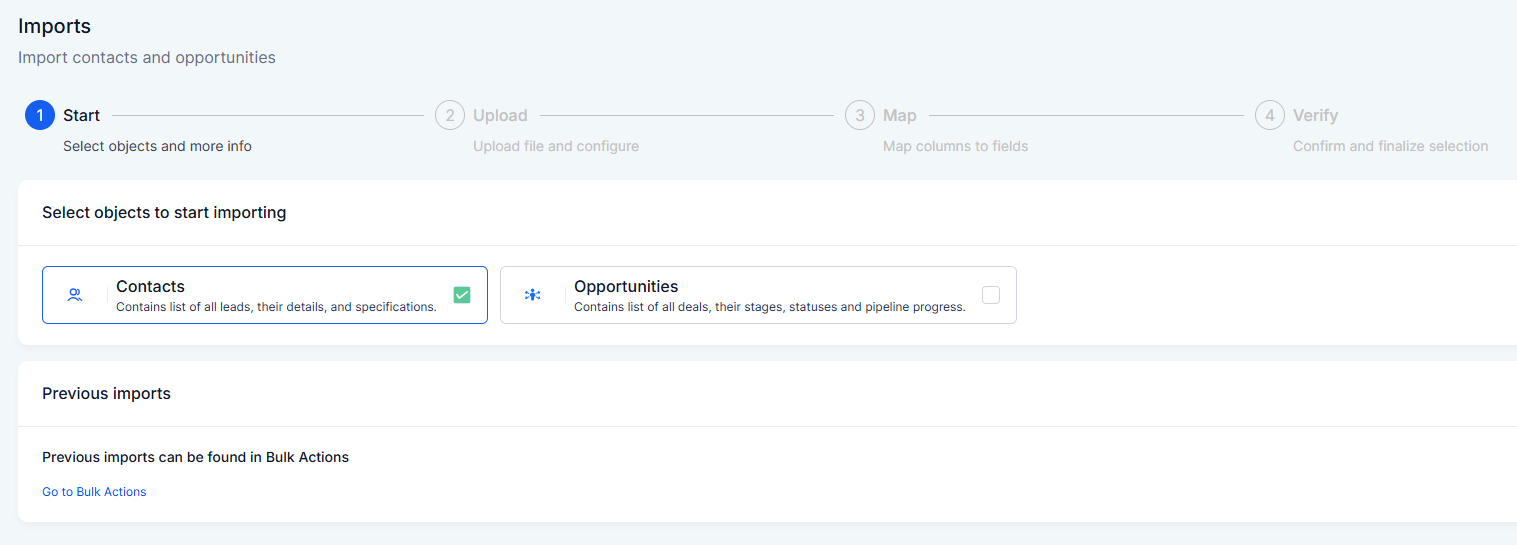Click the Contacts people icon
The height and width of the screenshot is (545, 1517).
coord(74,295)
